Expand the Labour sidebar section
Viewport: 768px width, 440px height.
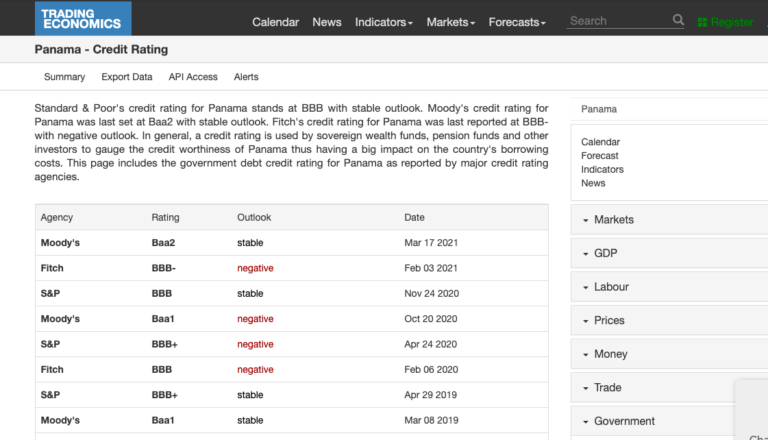[x=669, y=287]
